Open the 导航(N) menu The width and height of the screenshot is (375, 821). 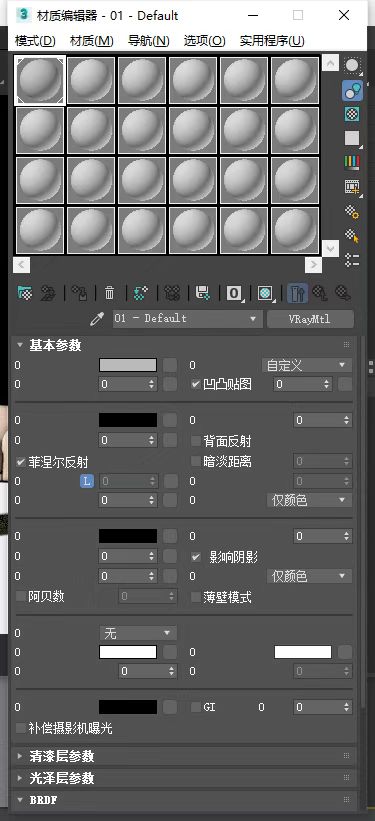(149, 40)
